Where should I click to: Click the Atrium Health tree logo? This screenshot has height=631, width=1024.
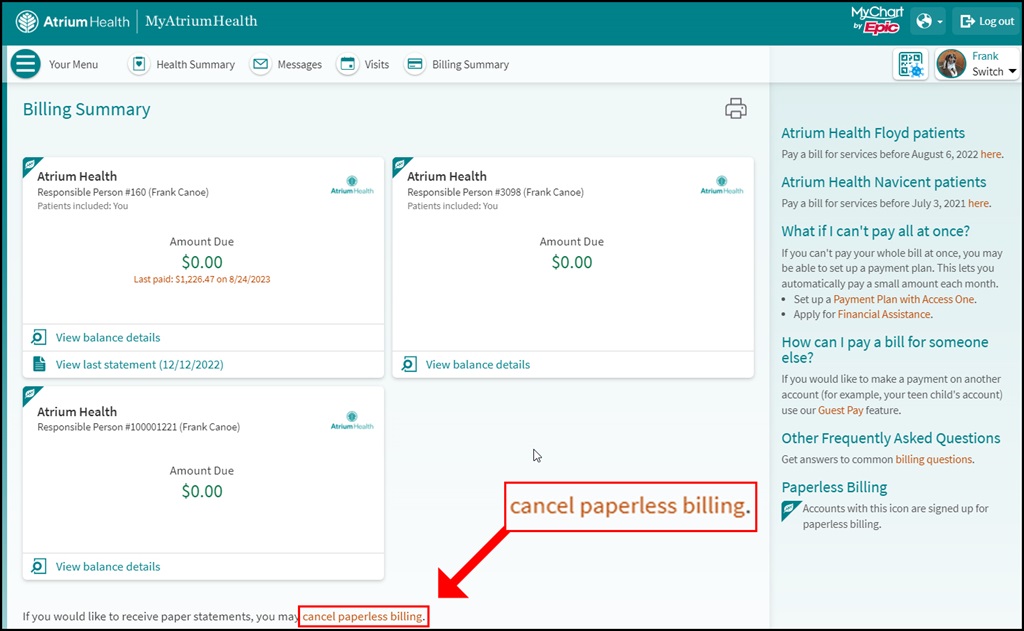coord(27,22)
